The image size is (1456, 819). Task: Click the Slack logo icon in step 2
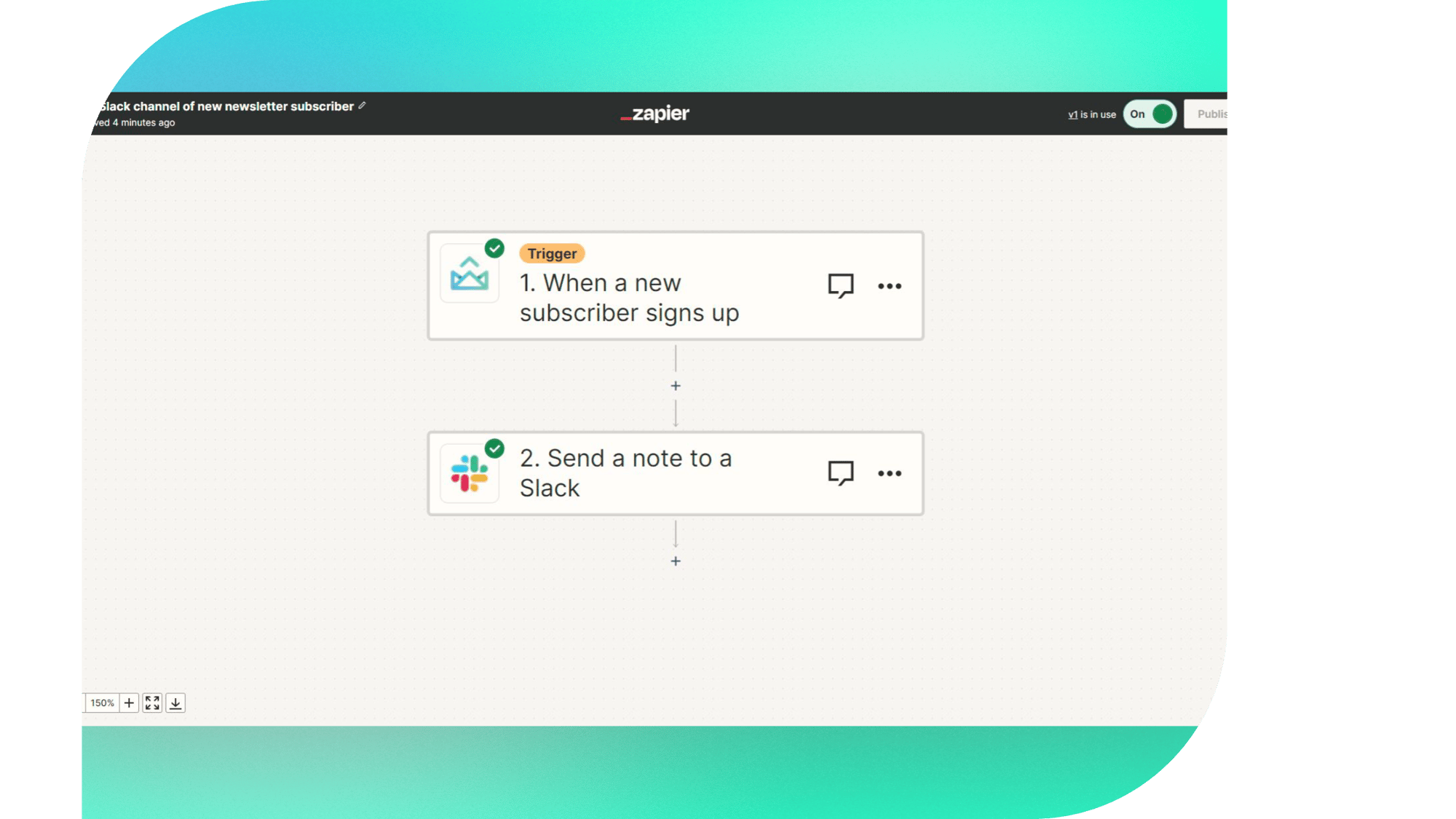470,473
